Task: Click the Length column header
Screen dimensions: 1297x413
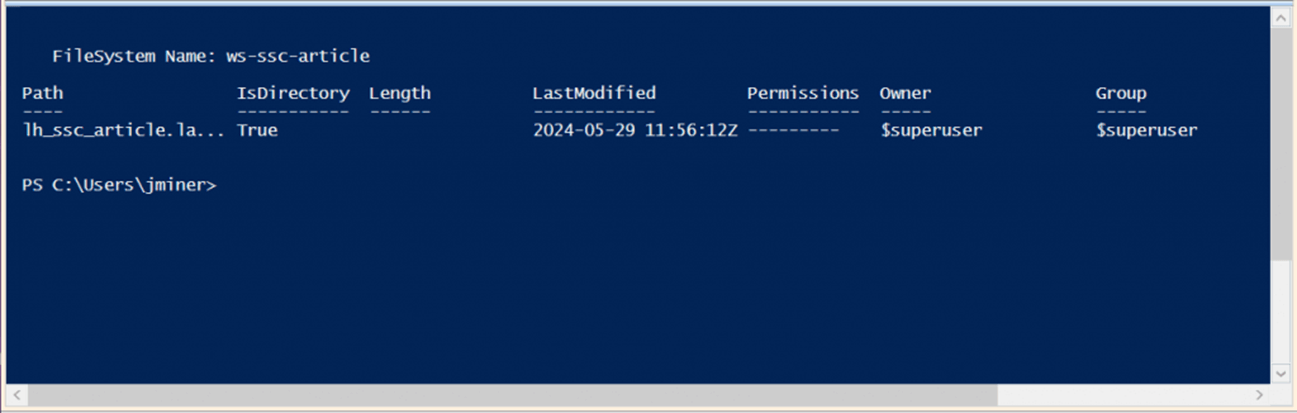Action: click(x=400, y=93)
